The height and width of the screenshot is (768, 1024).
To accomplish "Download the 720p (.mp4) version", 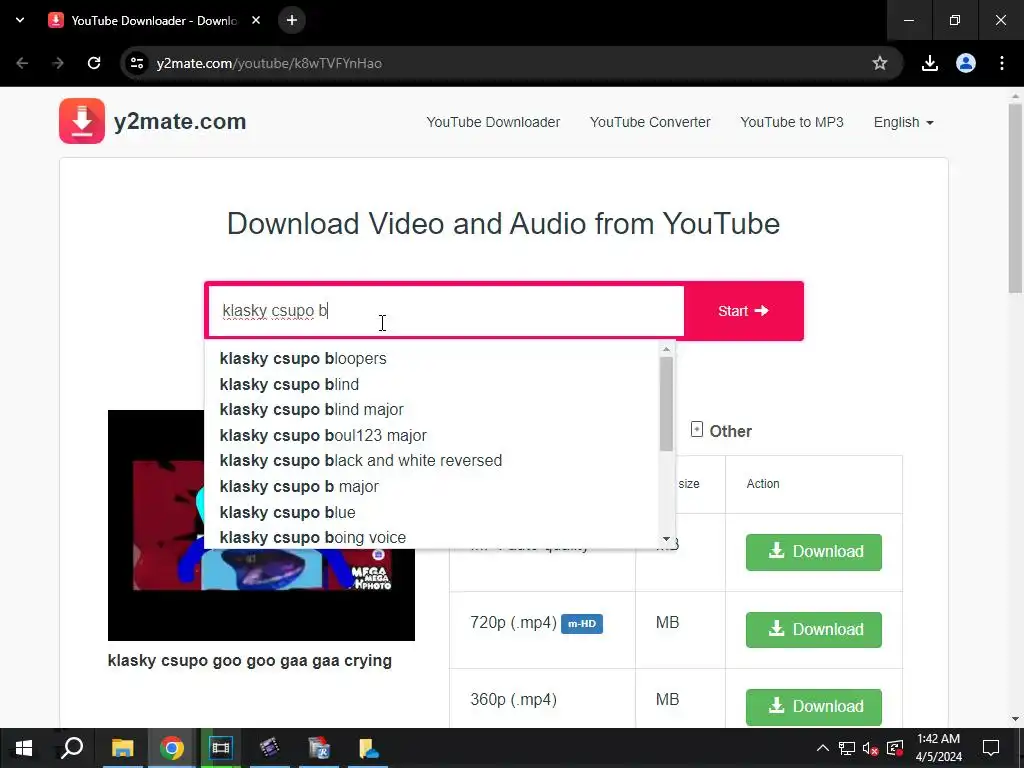I will [x=814, y=630].
